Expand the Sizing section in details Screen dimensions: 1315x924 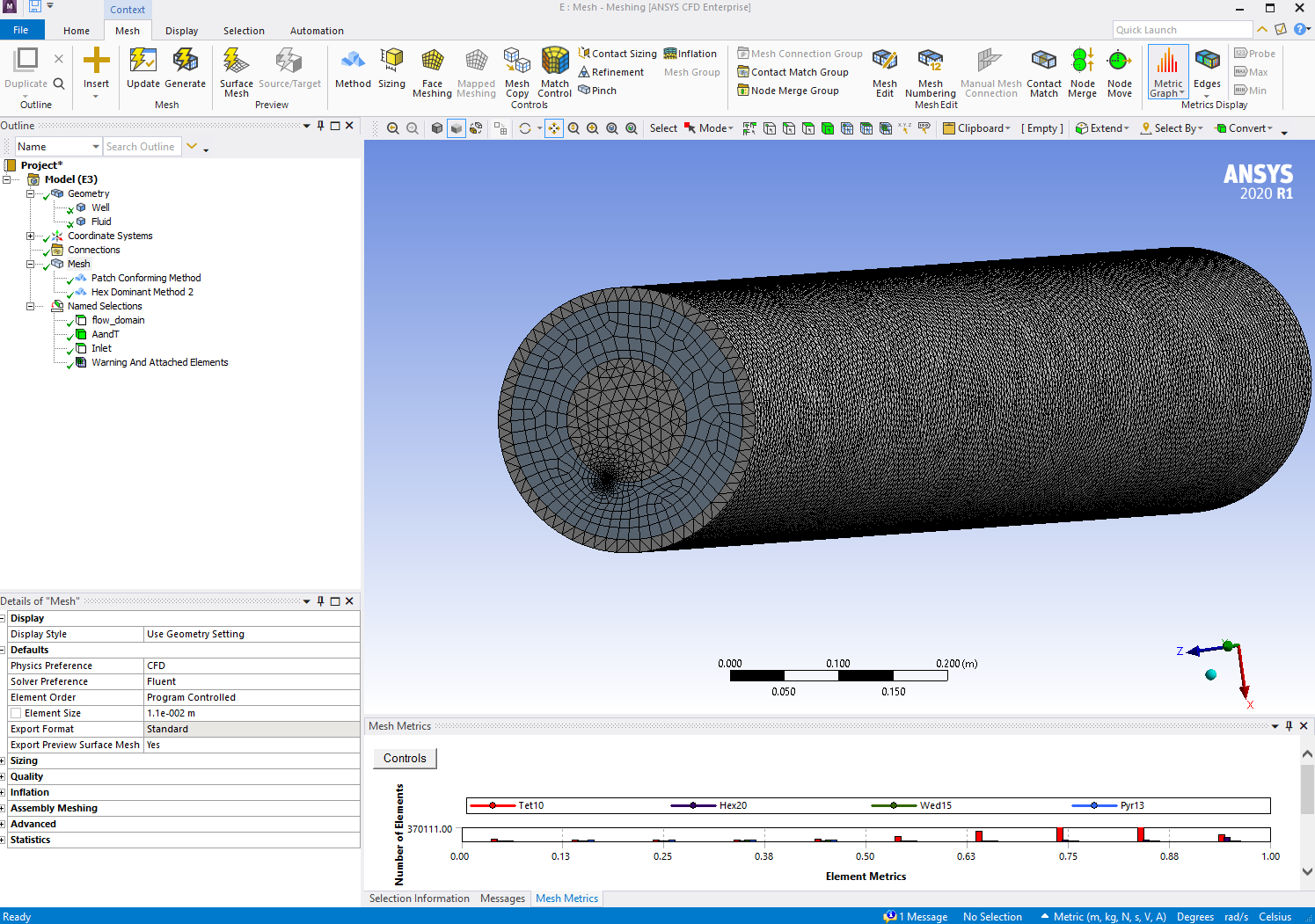[x=4, y=761]
